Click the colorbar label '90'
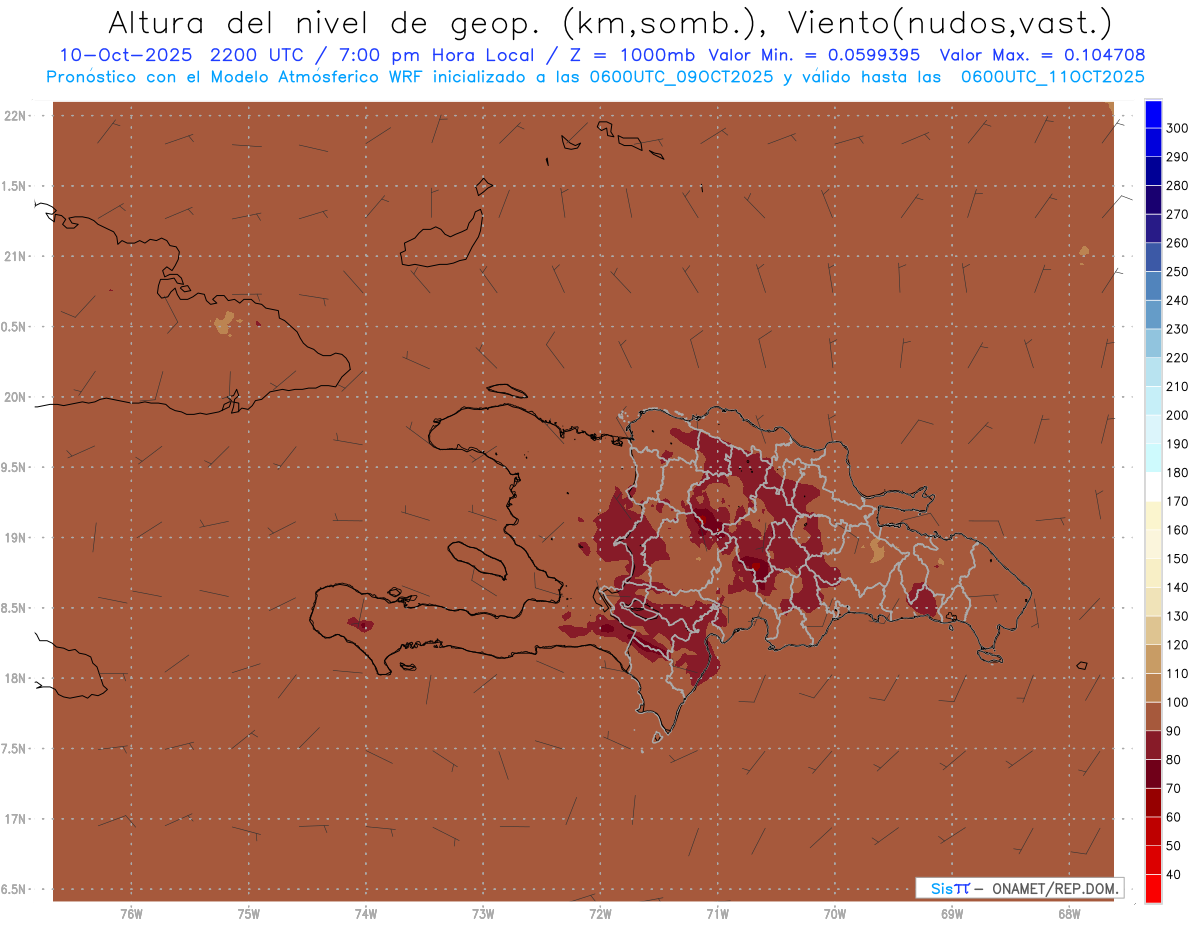This screenshot has width=1200, height=927. coord(1174,731)
